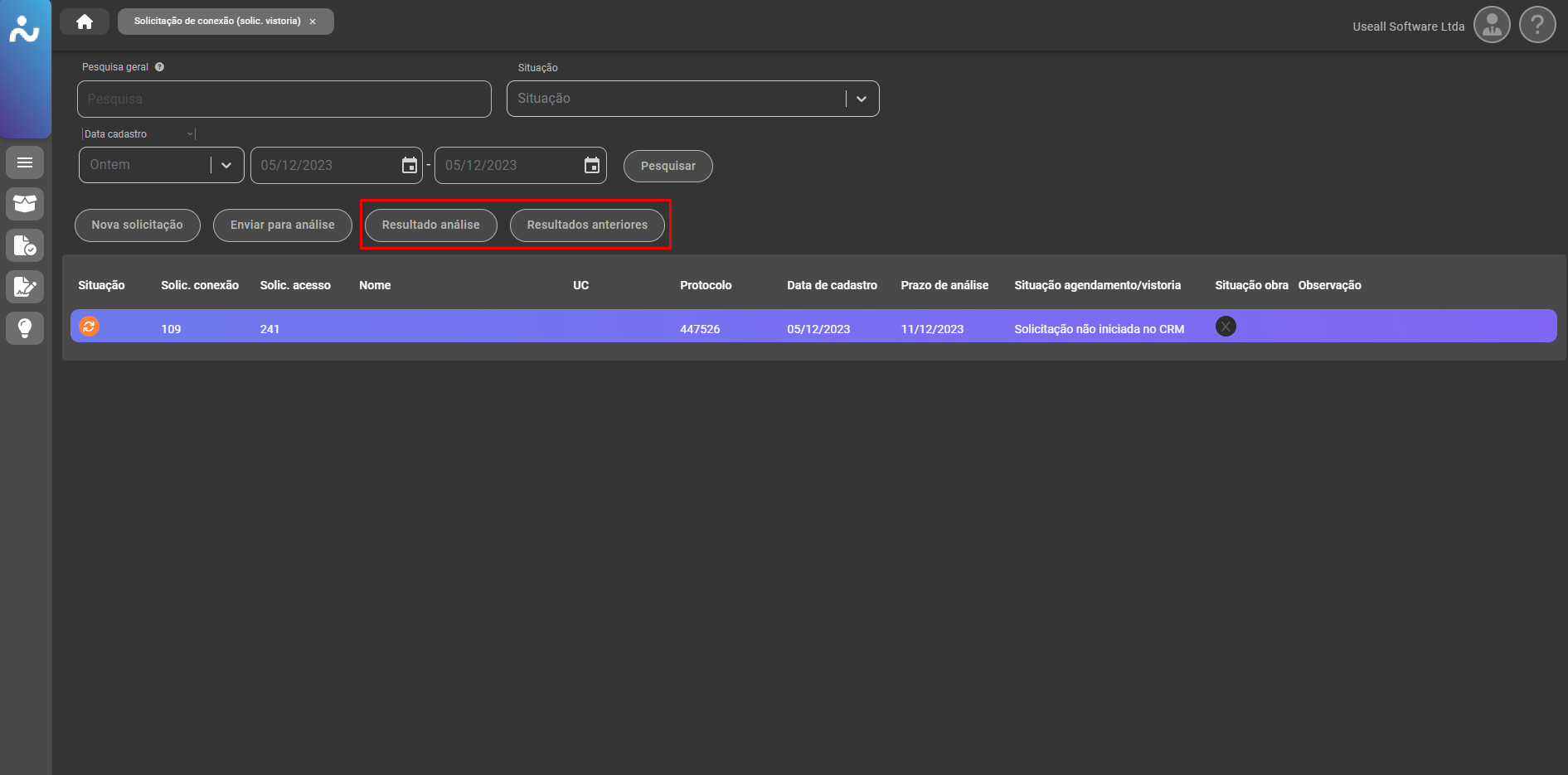Viewport: 1568px width, 775px height.
Task: Click the orange sync status icon in row
Action: [x=90, y=327]
